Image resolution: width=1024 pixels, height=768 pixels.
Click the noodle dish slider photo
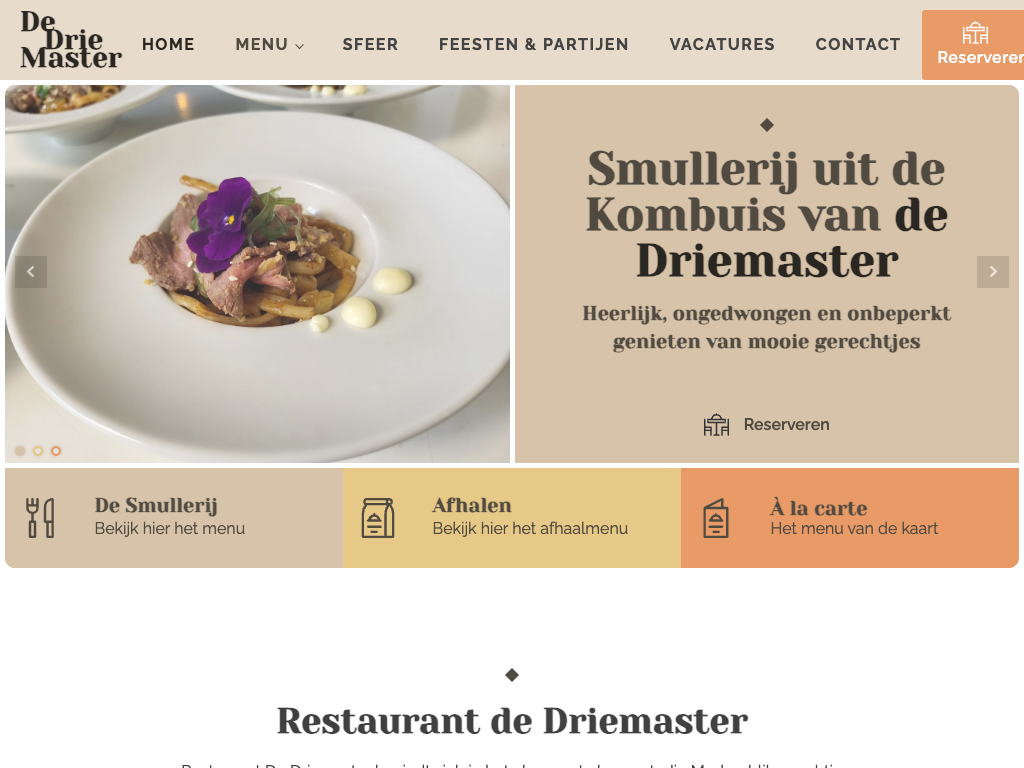click(x=257, y=274)
